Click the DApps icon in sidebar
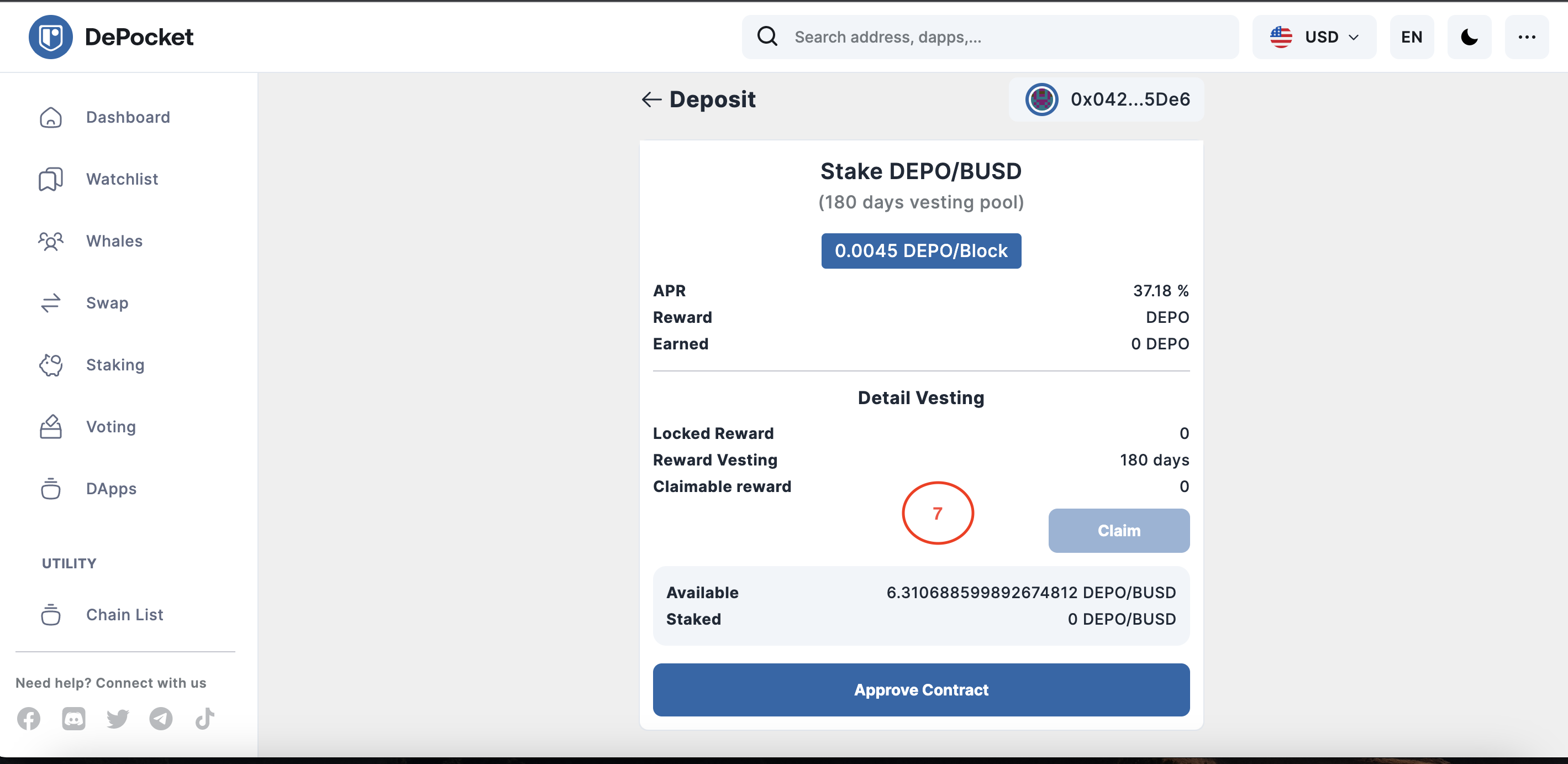This screenshot has width=1568, height=764. (50, 489)
